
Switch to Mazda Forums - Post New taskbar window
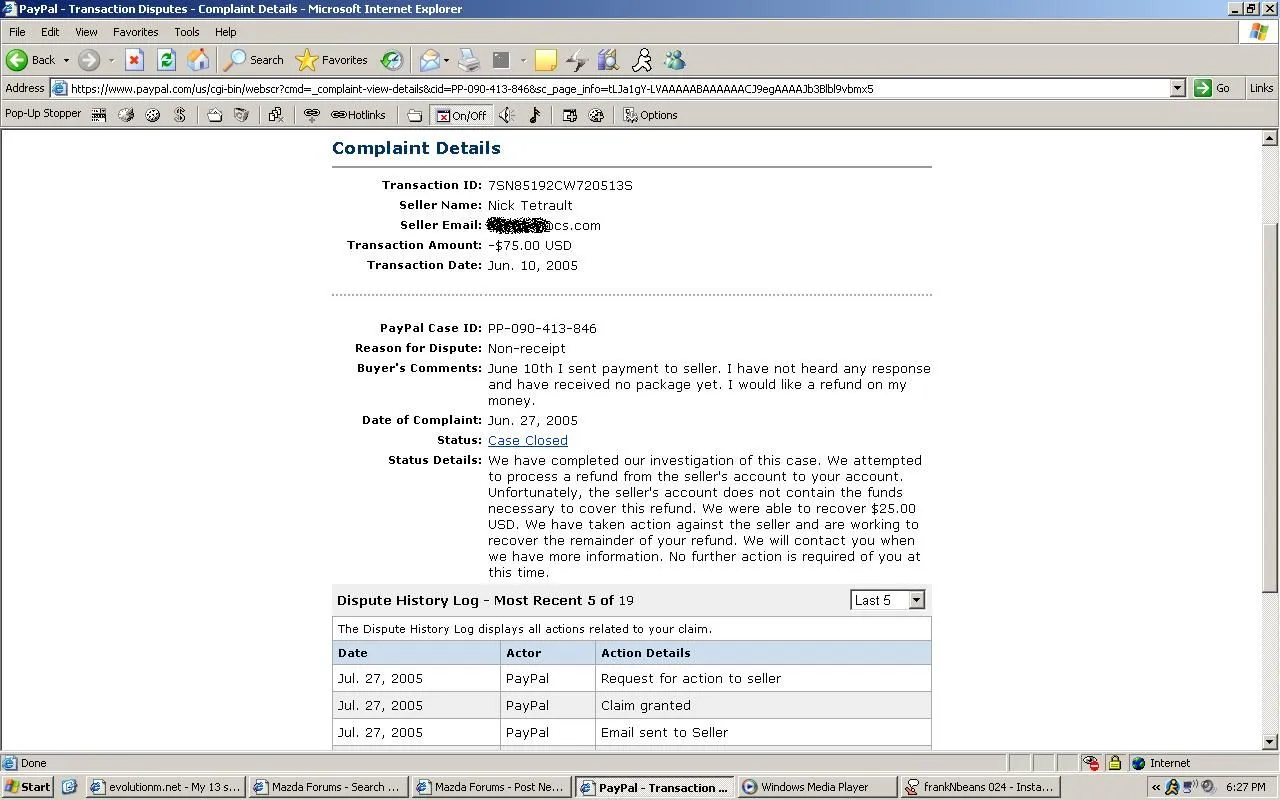tap(491, 787)
